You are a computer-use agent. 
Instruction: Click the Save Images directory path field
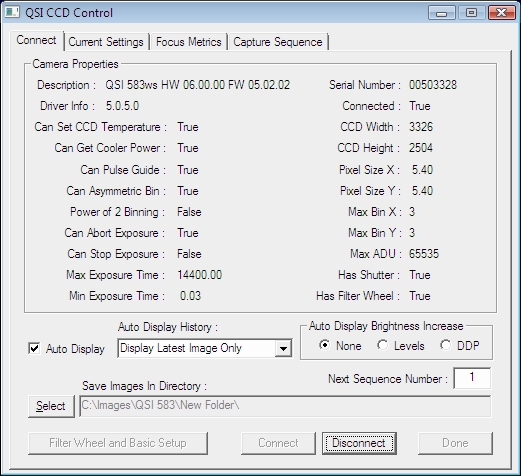click(x=285, y=406)
